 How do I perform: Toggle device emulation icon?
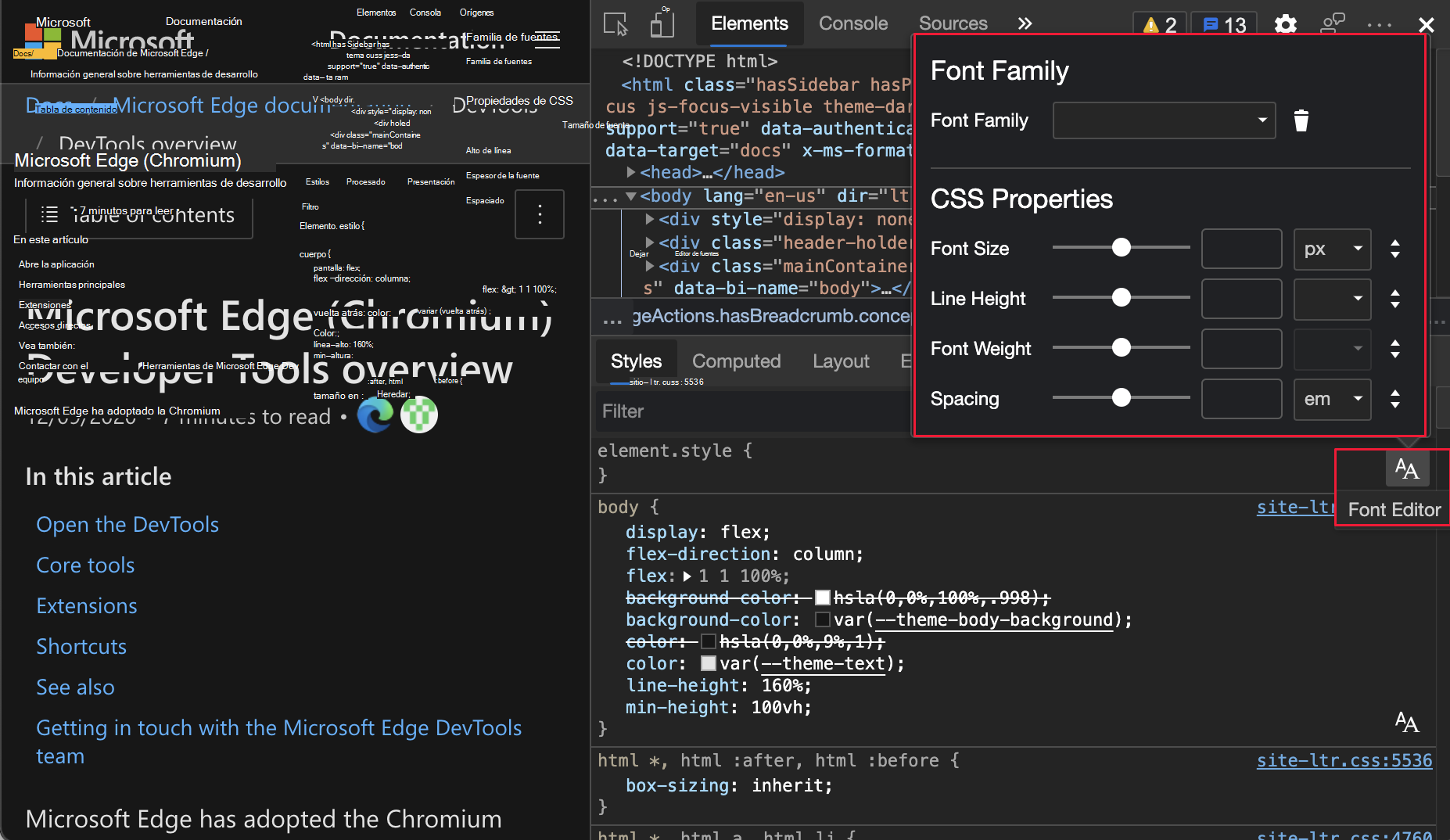coord(662,23)
